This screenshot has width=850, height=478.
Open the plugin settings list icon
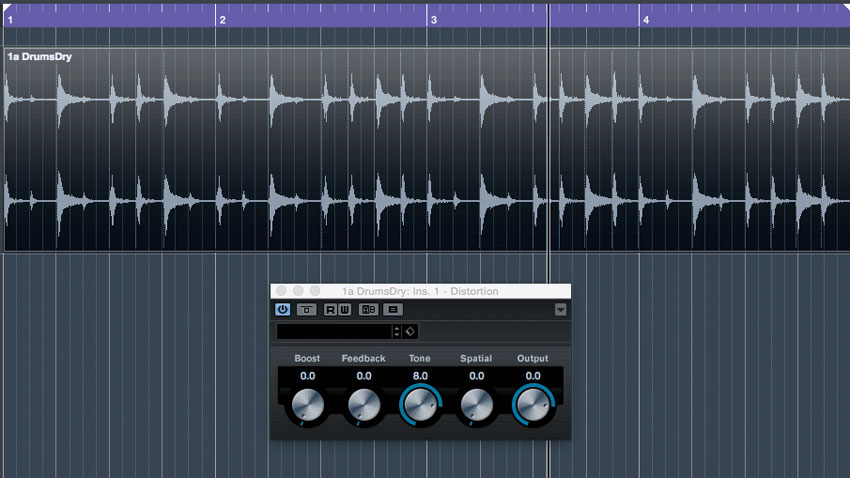[x=393, y=309]
